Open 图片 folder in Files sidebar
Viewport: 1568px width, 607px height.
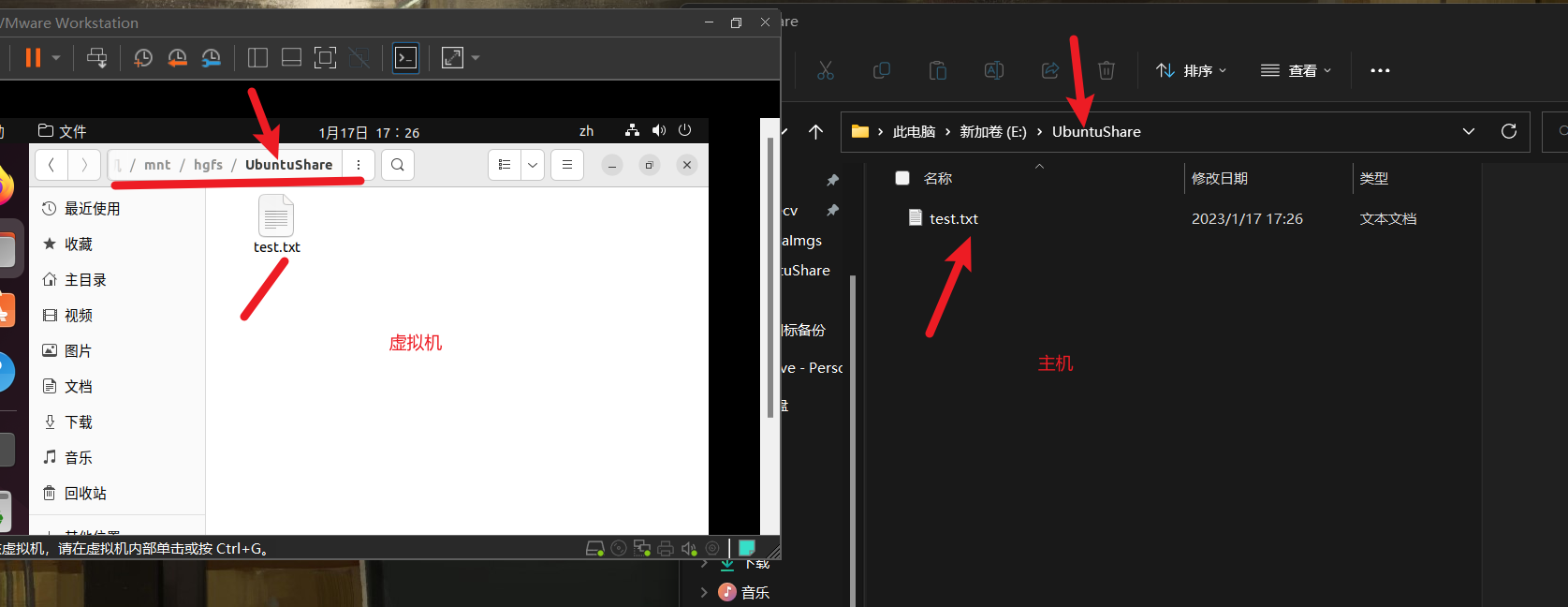coord(117,351)
